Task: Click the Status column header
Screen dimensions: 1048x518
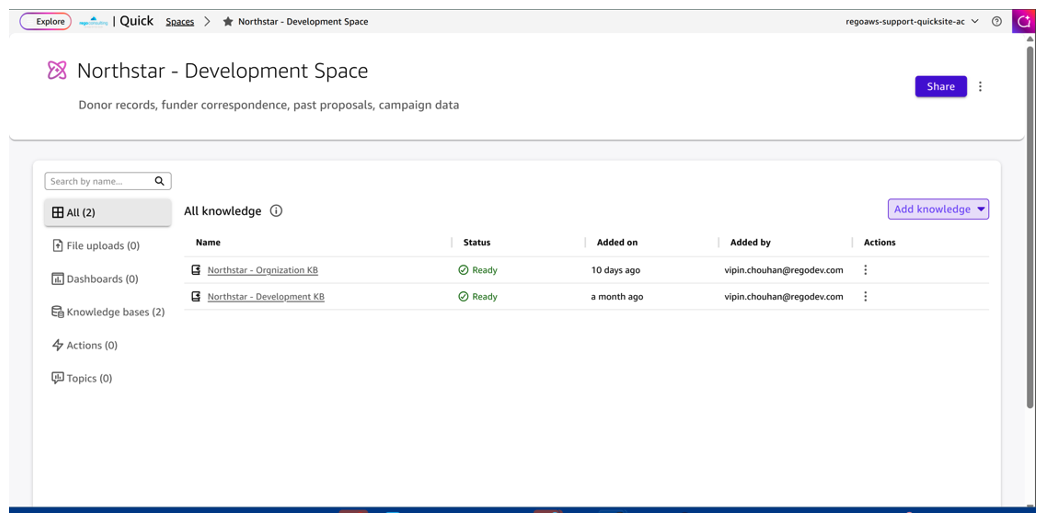Action: (477, 242)
